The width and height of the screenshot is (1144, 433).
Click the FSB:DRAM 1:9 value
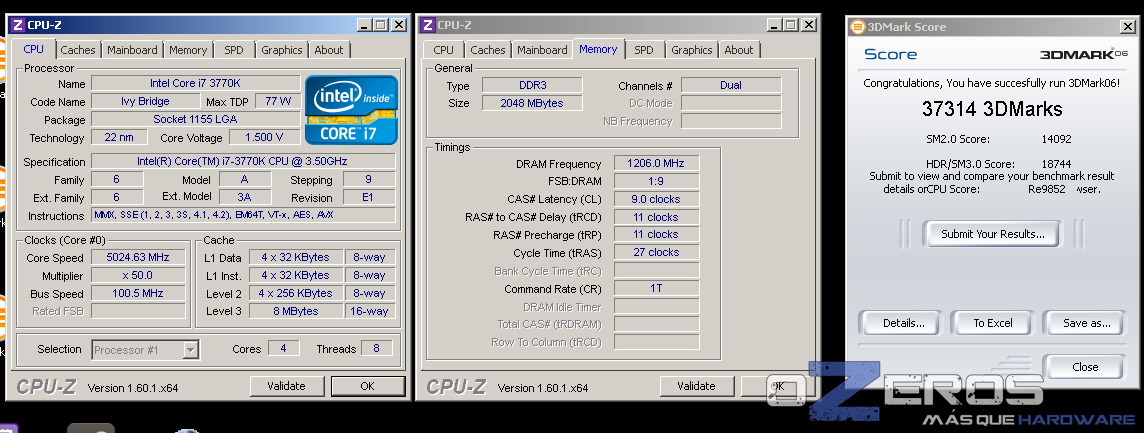[657, 181]
